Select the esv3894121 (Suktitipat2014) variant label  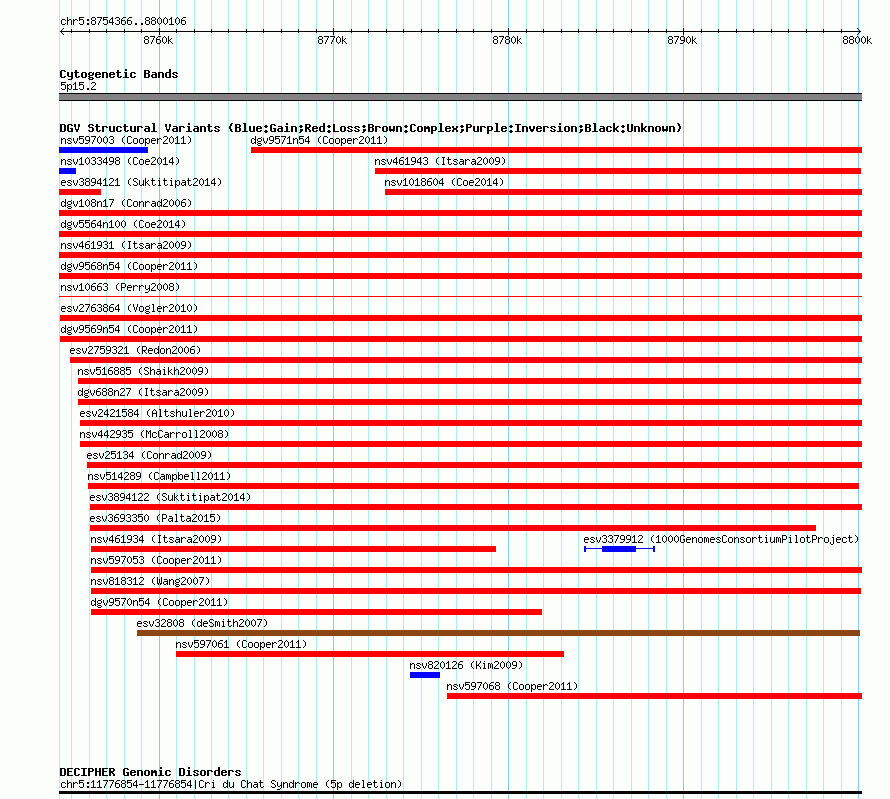141,182
